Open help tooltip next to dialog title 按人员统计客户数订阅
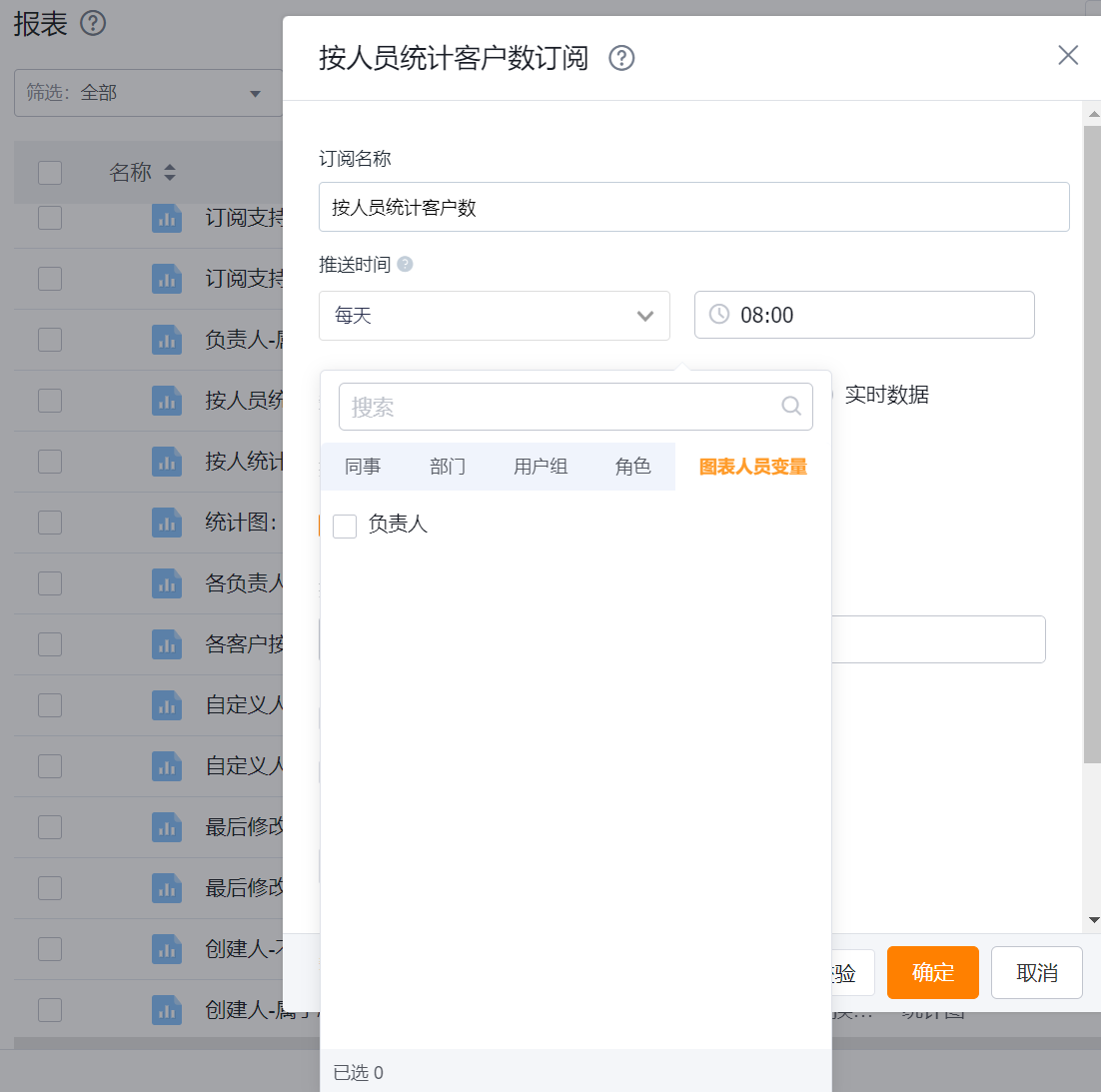1101x1092 pixels. (620, 59)
